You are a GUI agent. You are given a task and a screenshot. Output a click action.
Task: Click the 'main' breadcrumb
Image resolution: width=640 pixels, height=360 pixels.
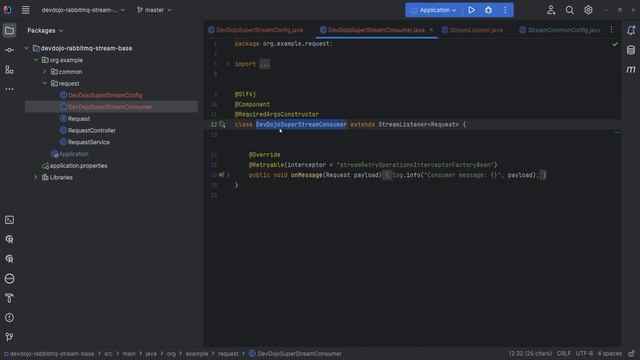129,354
